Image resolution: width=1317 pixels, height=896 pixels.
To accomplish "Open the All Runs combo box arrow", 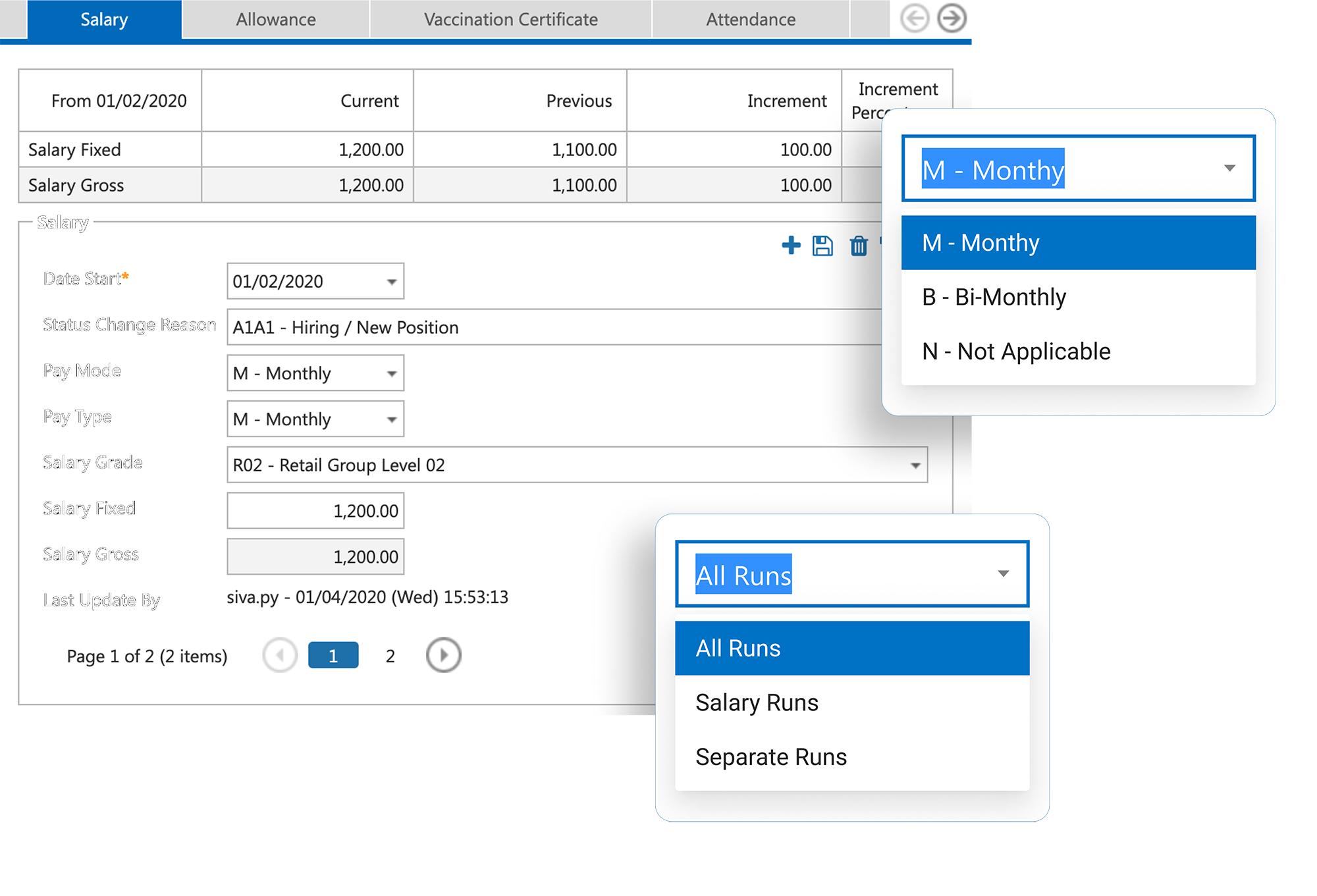I will (1003, 574).
